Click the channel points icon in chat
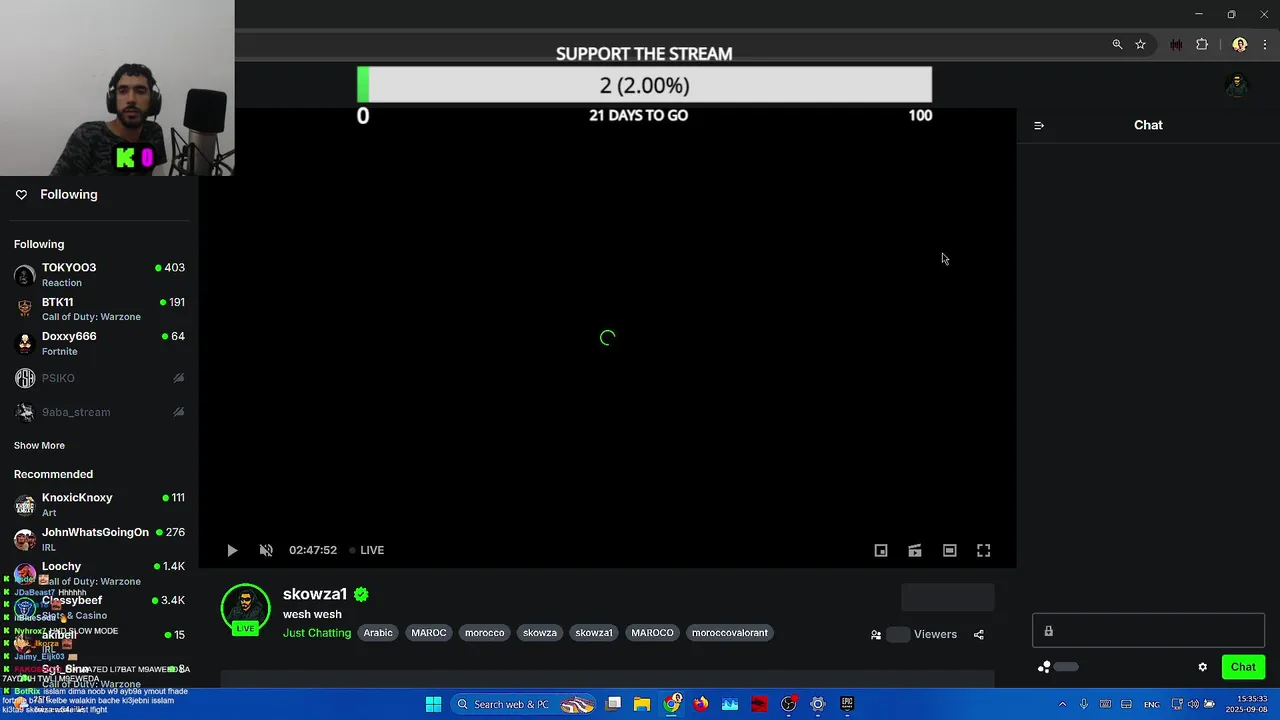This screenshot has height=720, width=1280. 1045,667
